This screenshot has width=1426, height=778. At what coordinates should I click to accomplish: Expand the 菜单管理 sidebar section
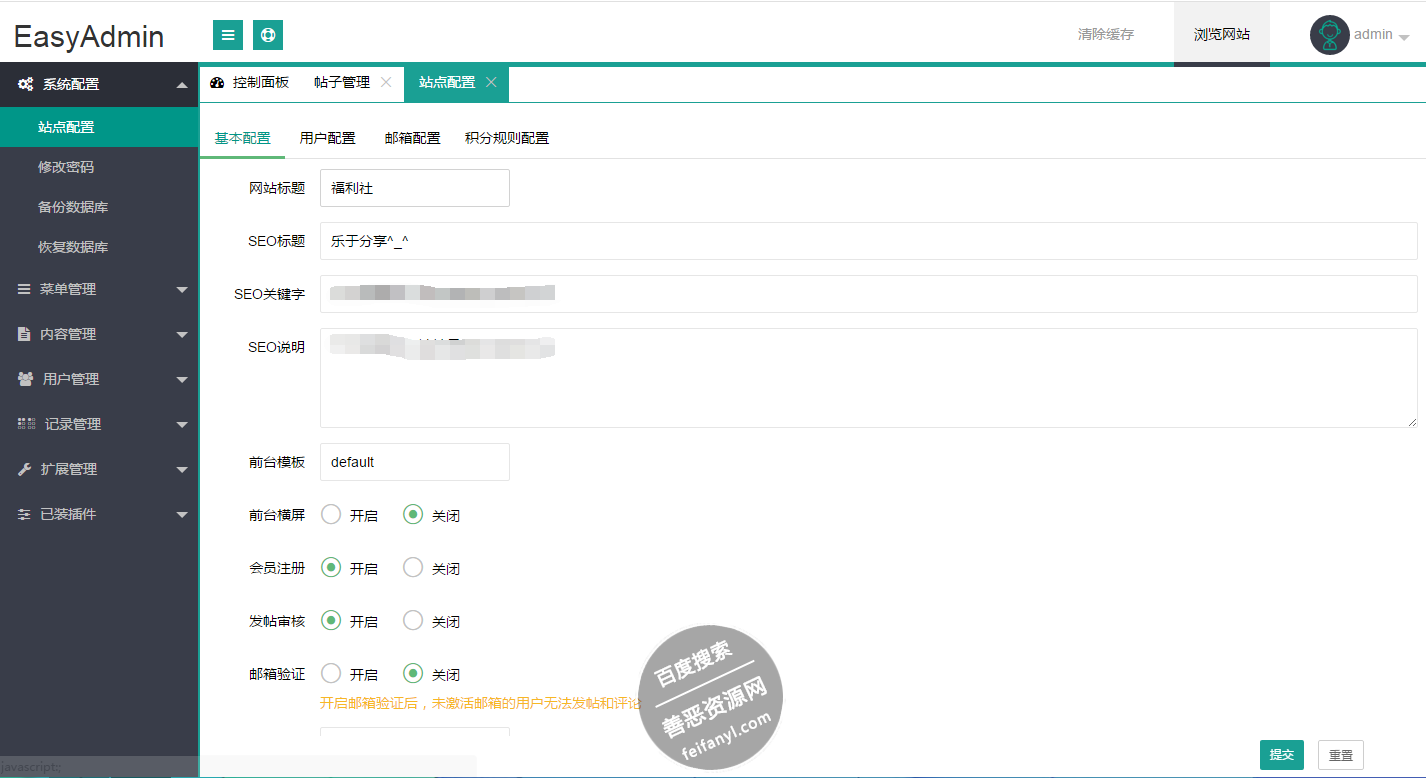pyautogui.click(x=99, y=289)
